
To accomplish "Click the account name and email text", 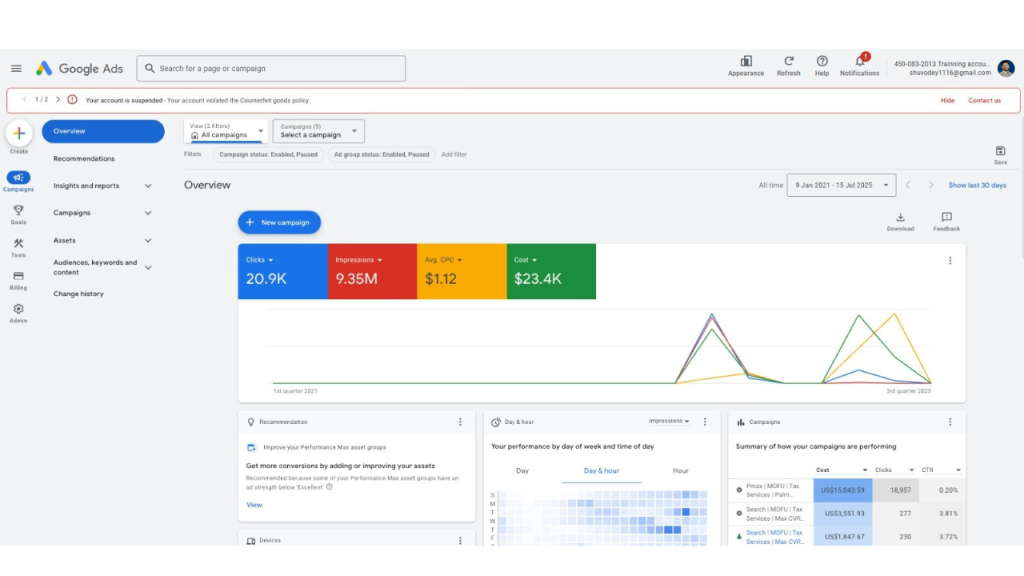I will pos(942,69).
